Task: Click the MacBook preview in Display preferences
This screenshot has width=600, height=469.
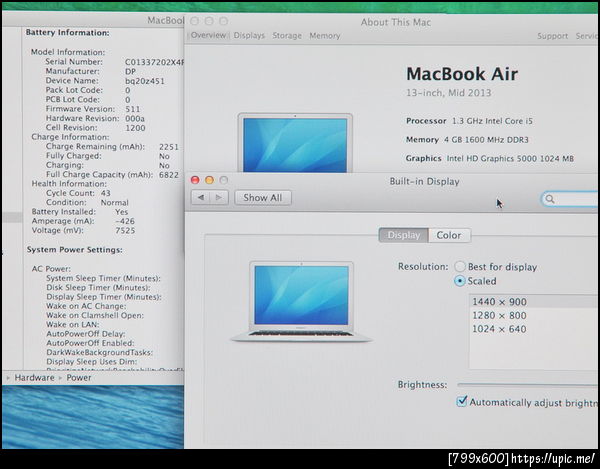Action: [x=302, y=301]
